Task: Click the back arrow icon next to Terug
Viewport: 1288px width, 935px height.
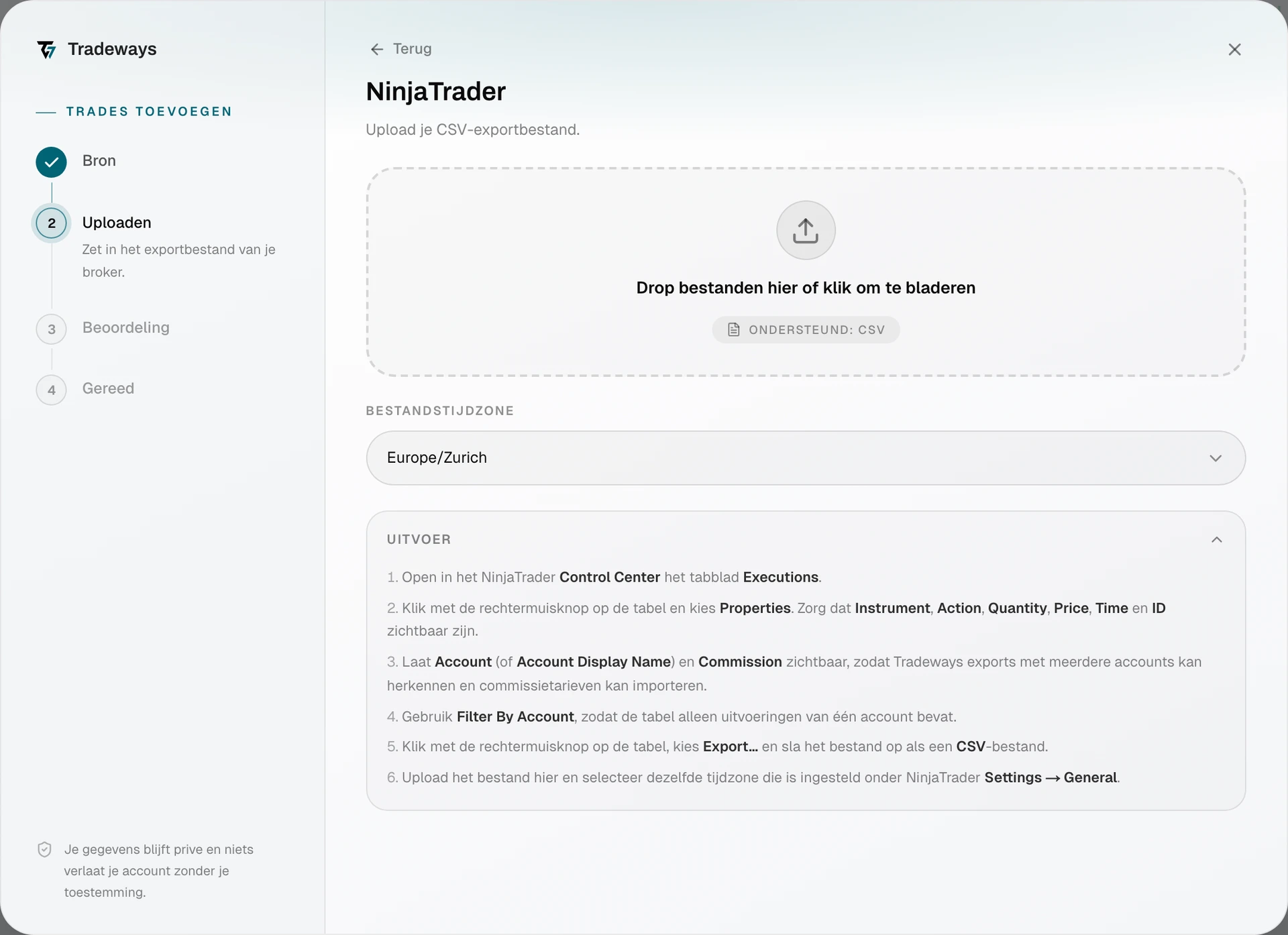Action: (x=377, y=49)
